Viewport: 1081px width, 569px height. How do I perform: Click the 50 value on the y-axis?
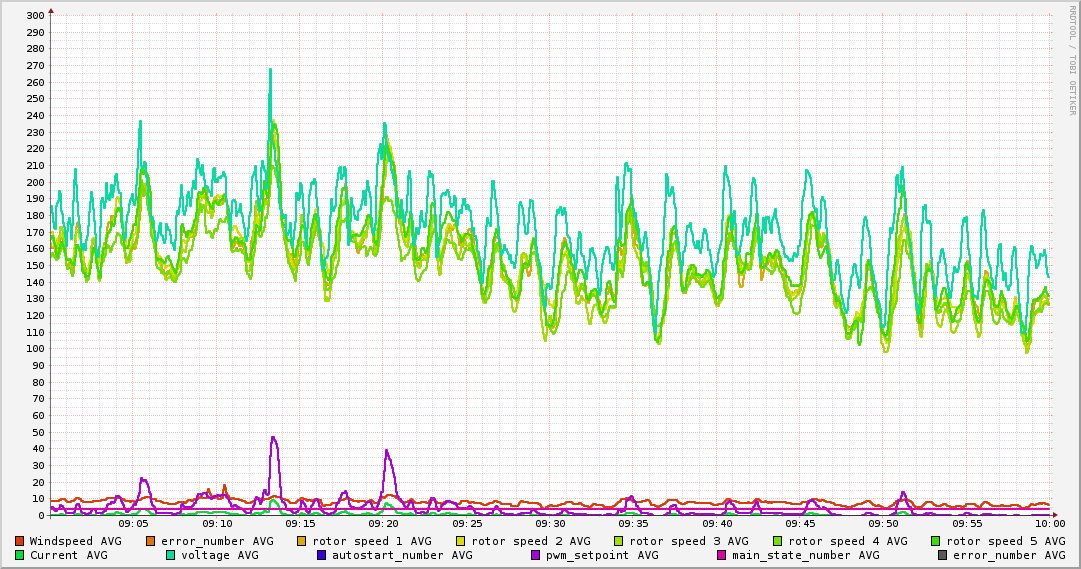click(39, 432)
